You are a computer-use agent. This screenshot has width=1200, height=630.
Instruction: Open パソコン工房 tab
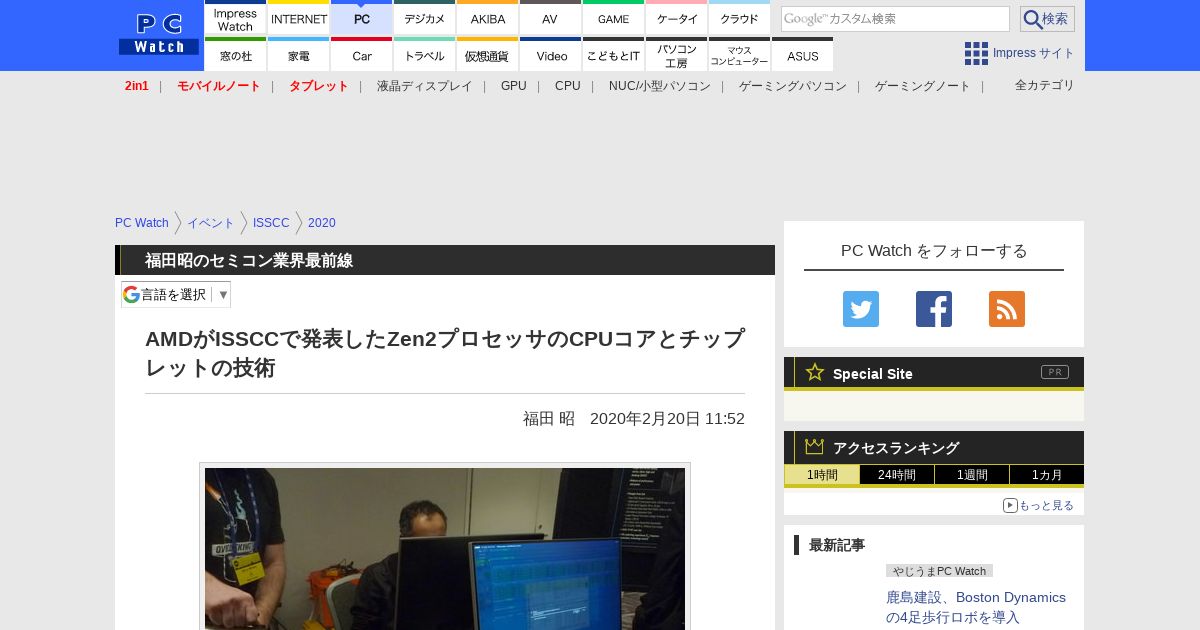click(677, 55)
